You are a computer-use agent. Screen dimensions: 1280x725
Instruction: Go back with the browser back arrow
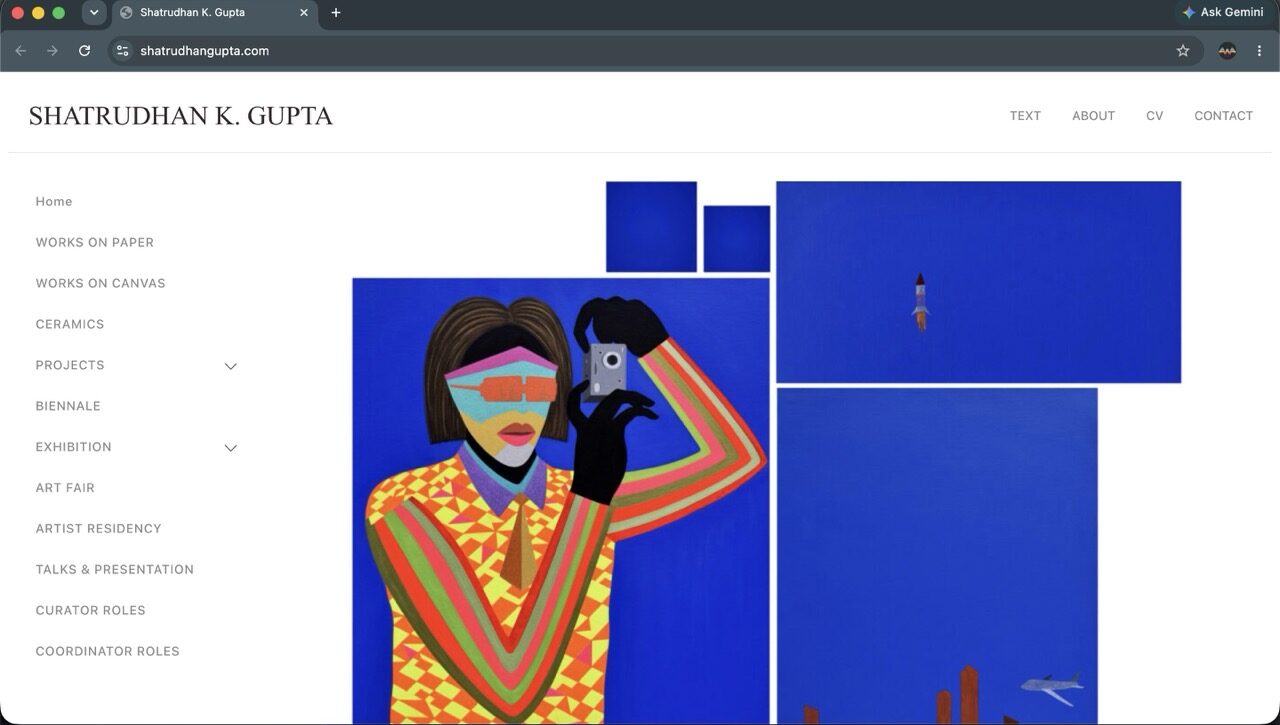(20, 51)
